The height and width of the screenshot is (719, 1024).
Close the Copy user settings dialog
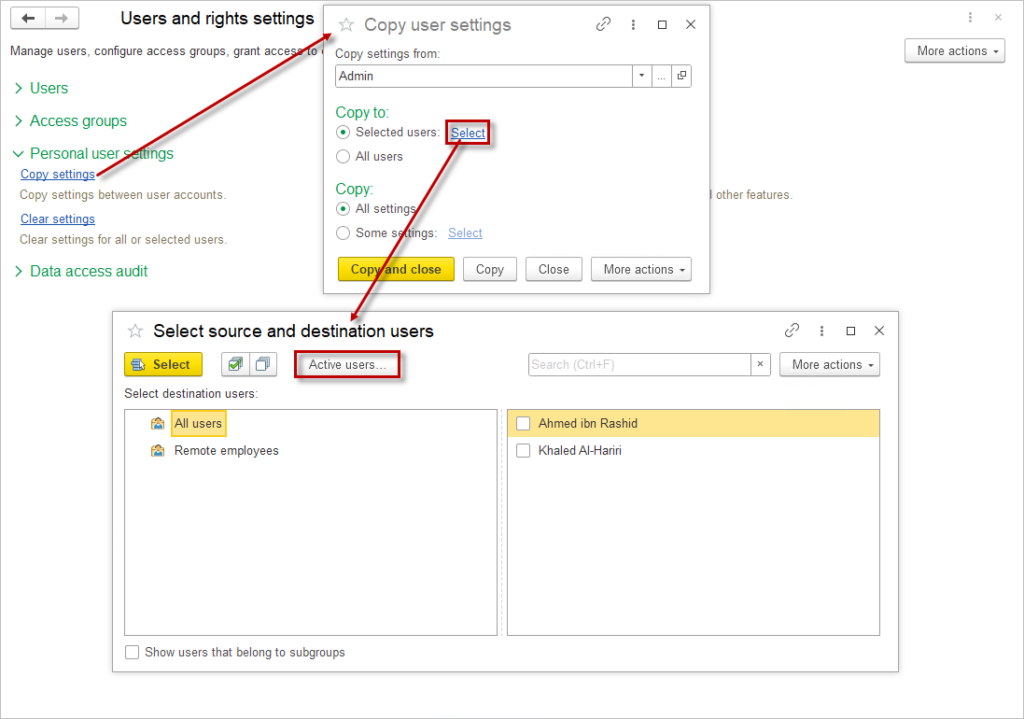click(691, 24)
